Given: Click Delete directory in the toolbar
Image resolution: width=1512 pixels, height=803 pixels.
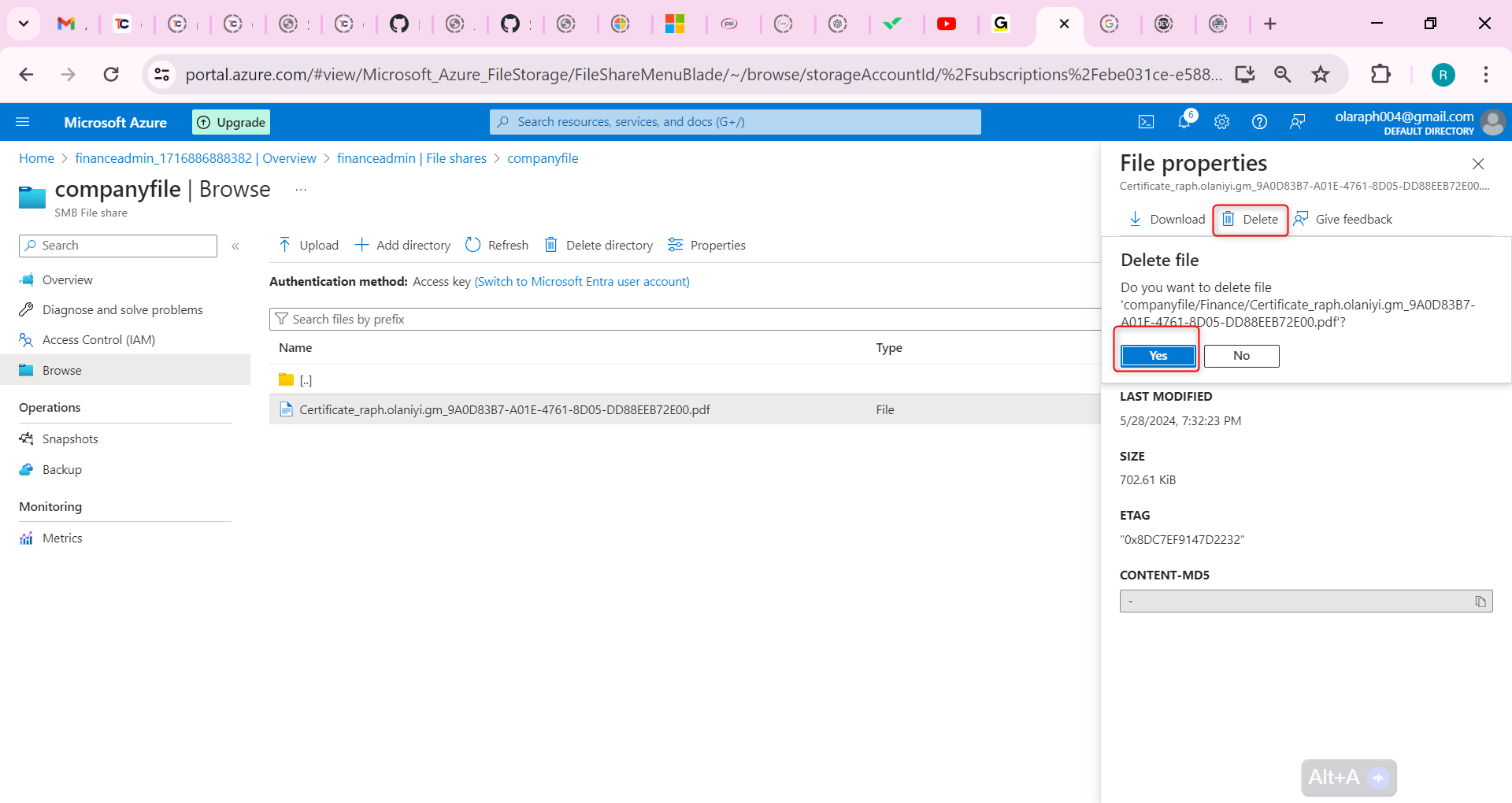Looking at the screenshot, I should [x=598, y=245].
